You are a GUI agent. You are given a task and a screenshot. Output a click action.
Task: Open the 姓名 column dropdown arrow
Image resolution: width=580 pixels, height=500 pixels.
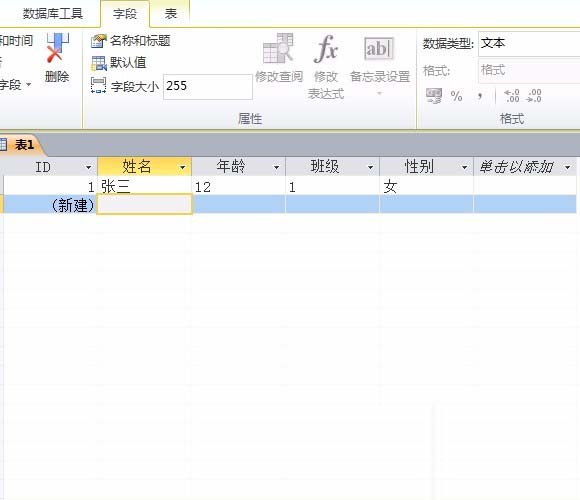[x=182, y=168]
